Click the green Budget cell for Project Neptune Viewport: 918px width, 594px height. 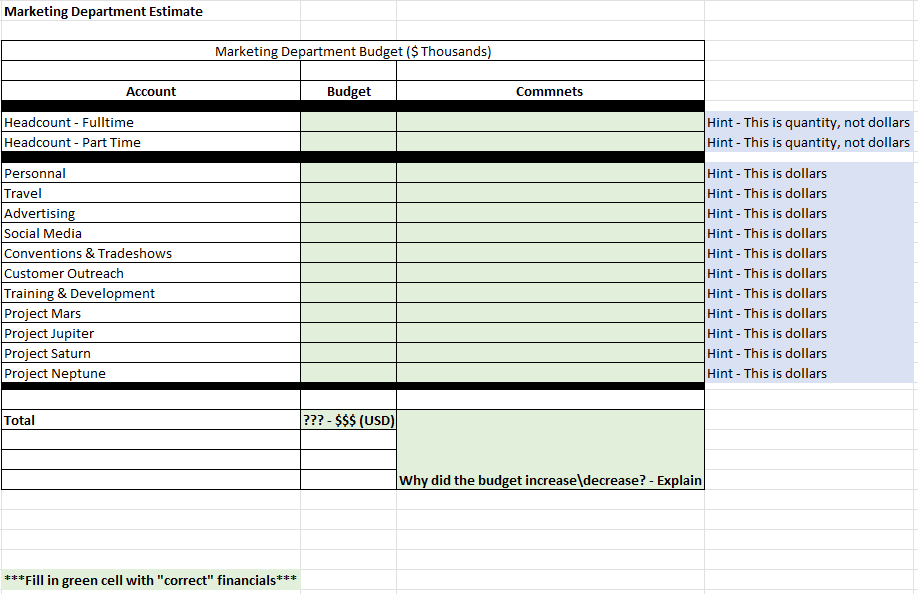[348, 373]
